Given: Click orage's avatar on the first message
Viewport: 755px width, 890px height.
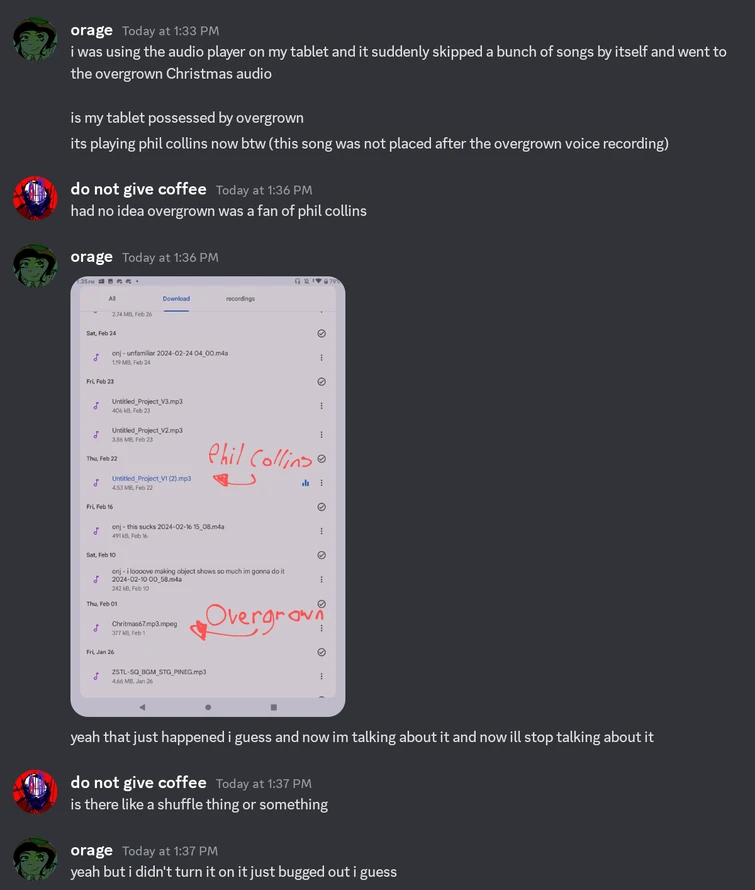Looking at the screenshot, I should 35,39.
